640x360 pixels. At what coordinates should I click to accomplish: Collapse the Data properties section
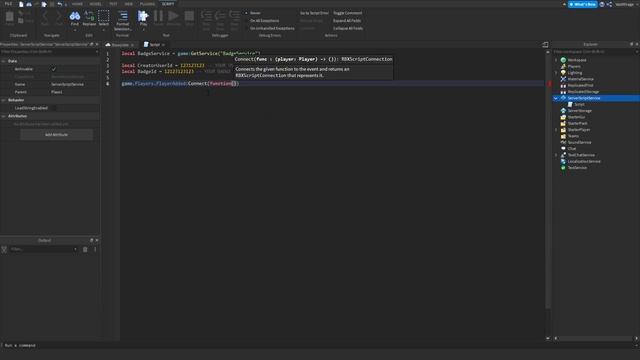click(4, 61)
